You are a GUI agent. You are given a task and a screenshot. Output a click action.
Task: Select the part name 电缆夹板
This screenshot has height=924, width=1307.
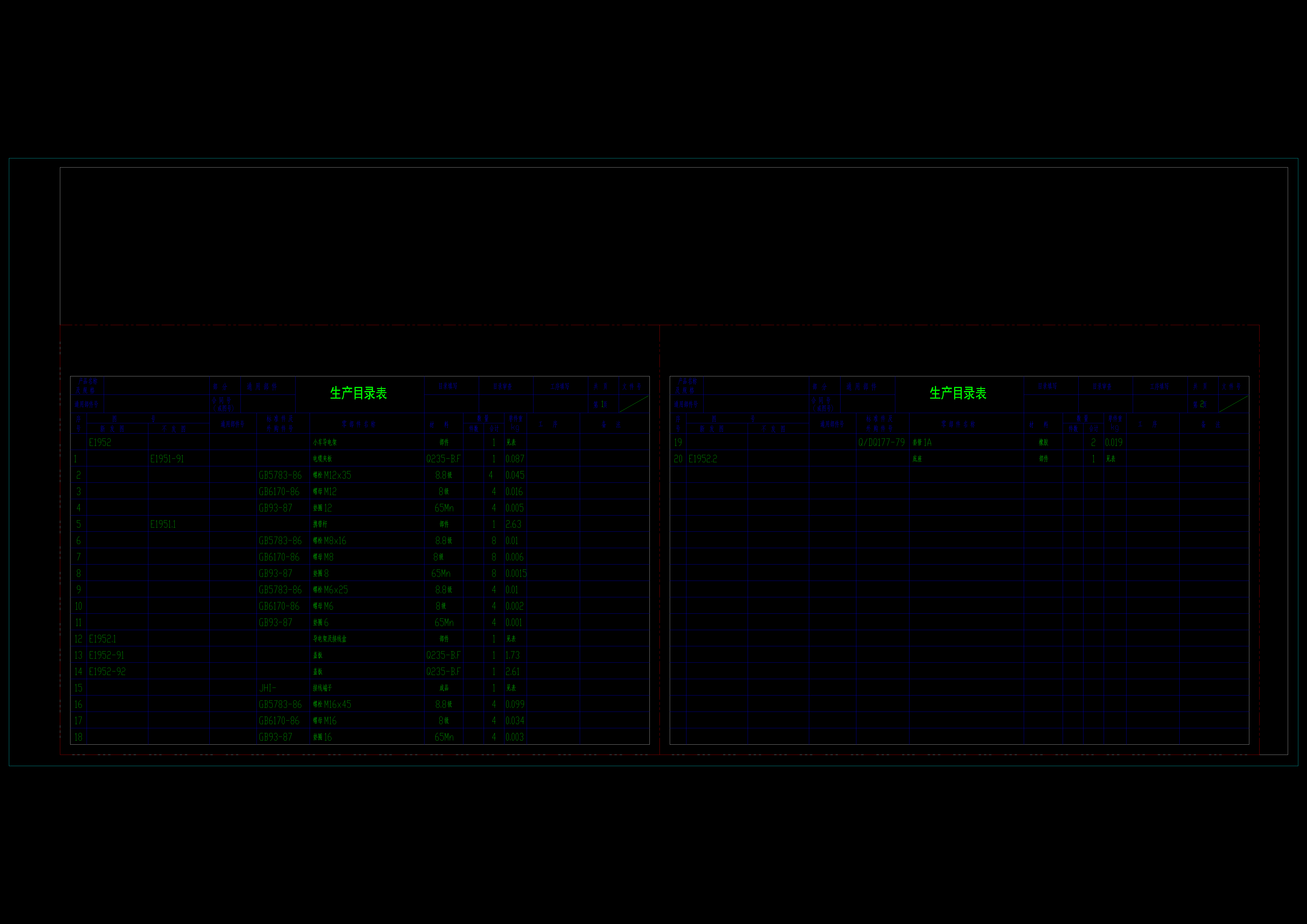point(322,459)
